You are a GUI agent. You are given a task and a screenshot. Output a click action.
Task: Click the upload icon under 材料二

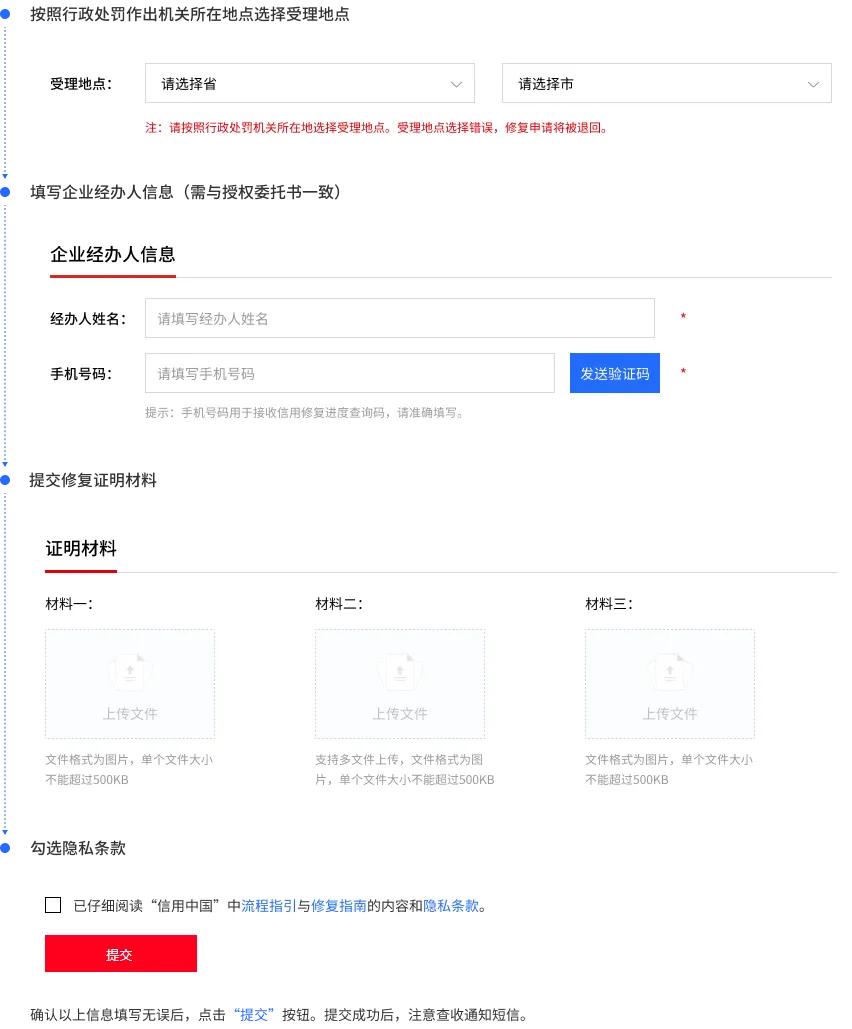[400, 672]
